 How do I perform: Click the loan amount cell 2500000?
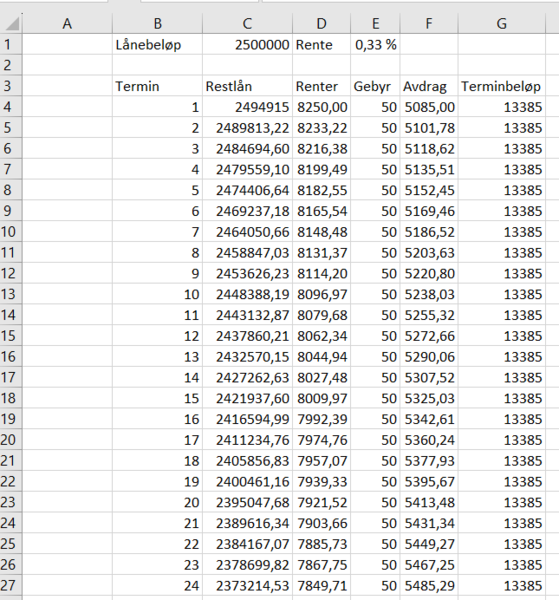(247, 44)
